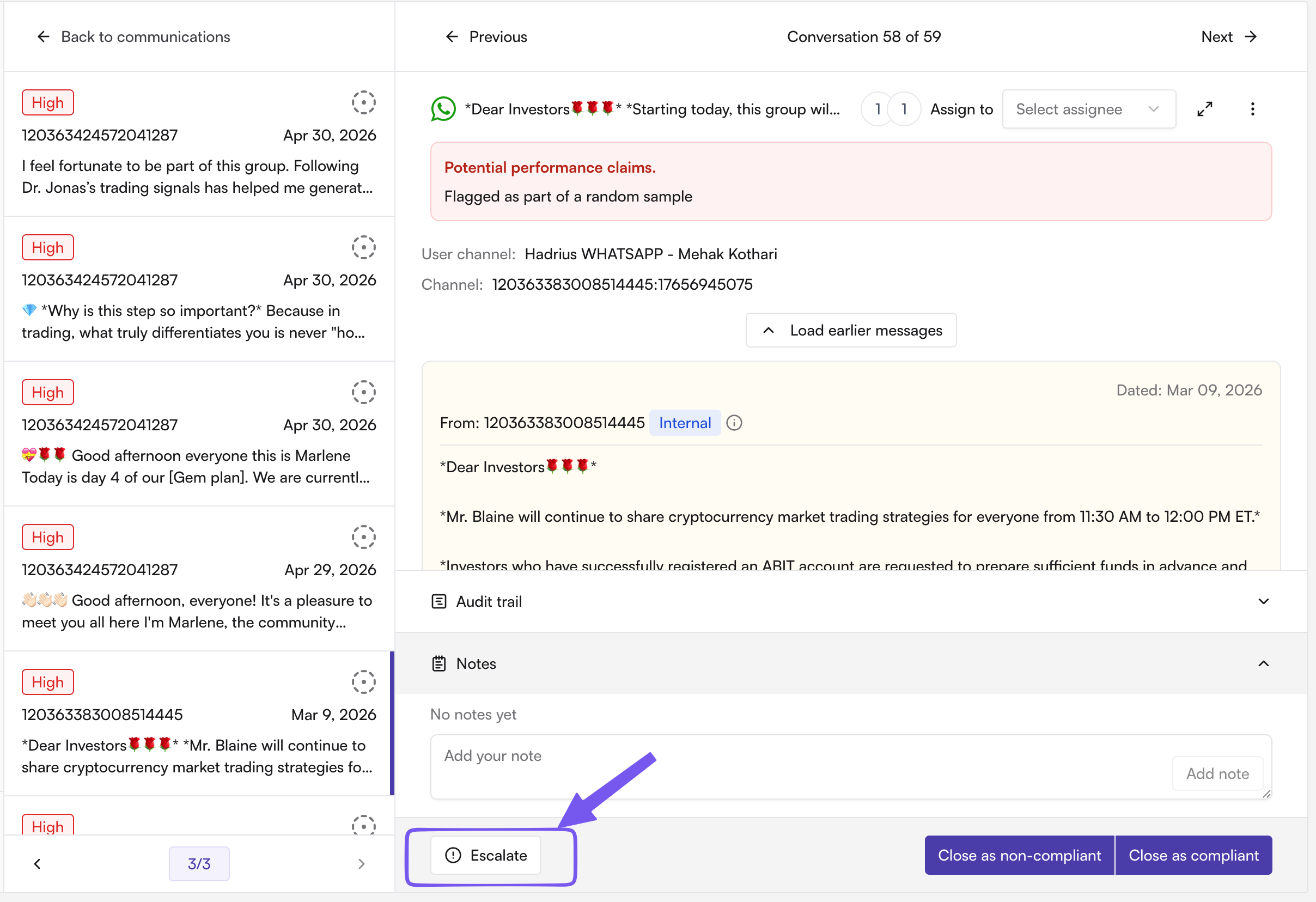Go to previous page of conversation list
1316x902 pixels.
pyautogui.click(x=38, y=863)
